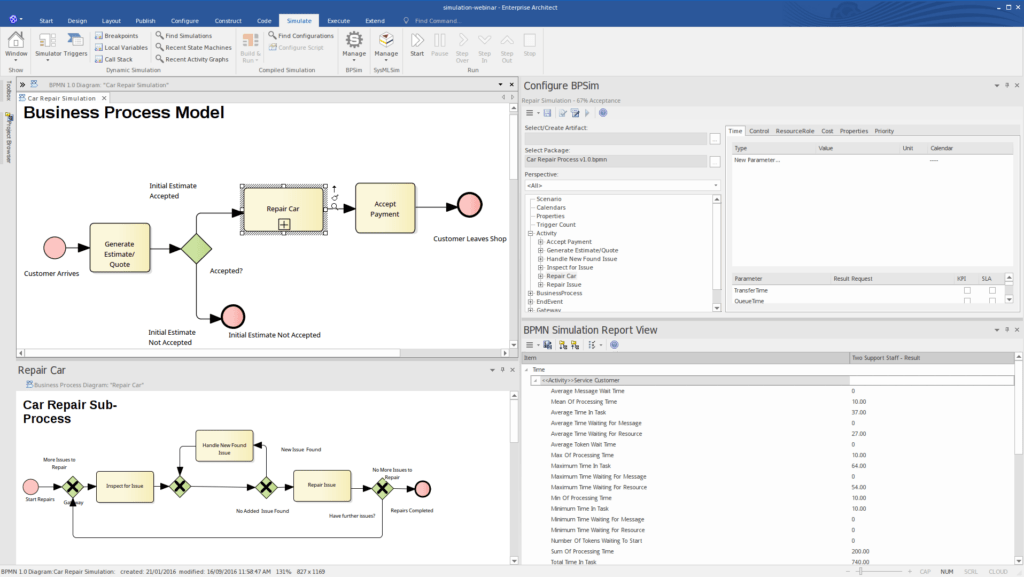Open the Perspective <All> dropdown

pyautogui.click(x=622, y=185)
